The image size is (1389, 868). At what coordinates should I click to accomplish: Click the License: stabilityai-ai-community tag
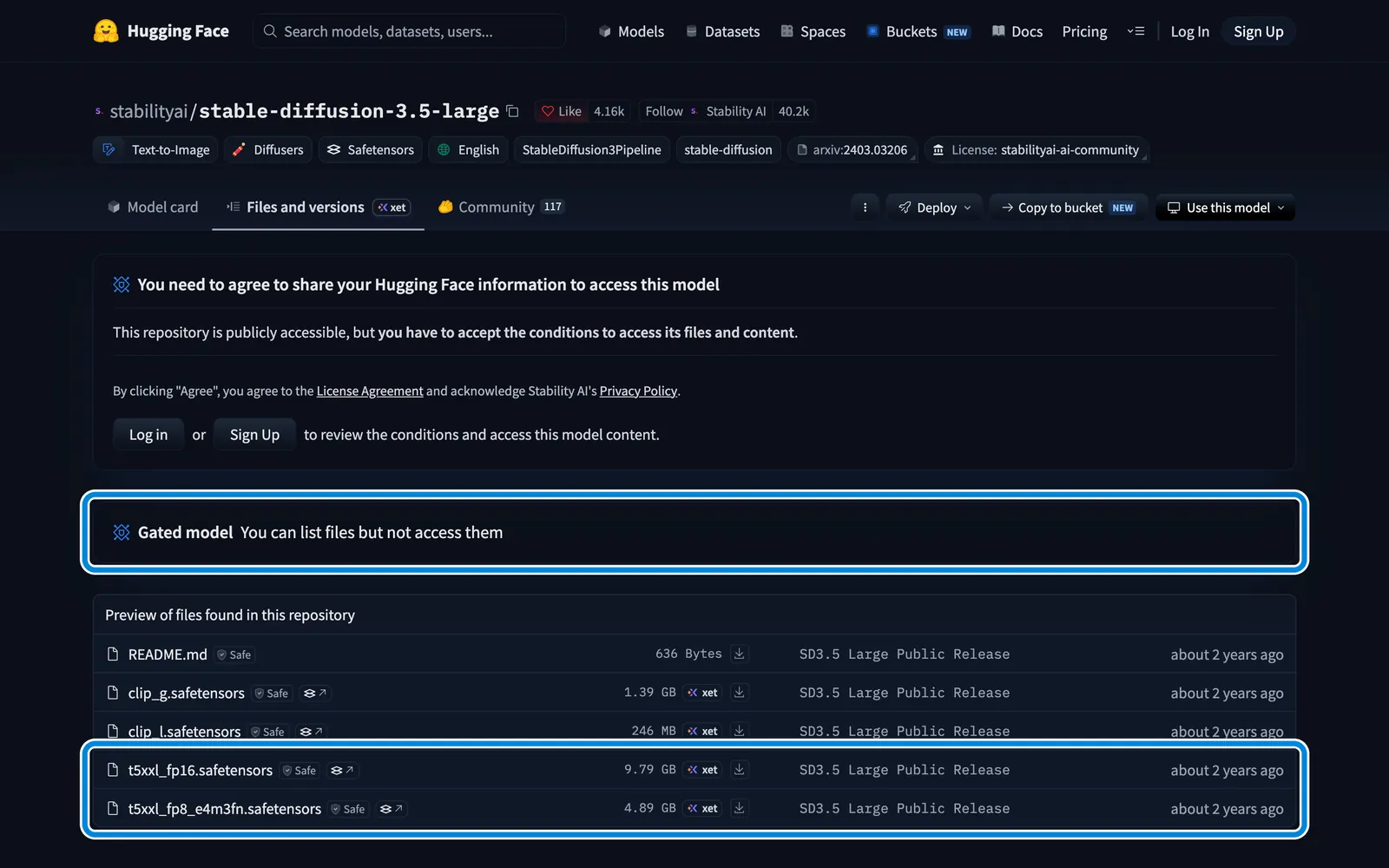pyautogui.click(x=1037, y=149)
